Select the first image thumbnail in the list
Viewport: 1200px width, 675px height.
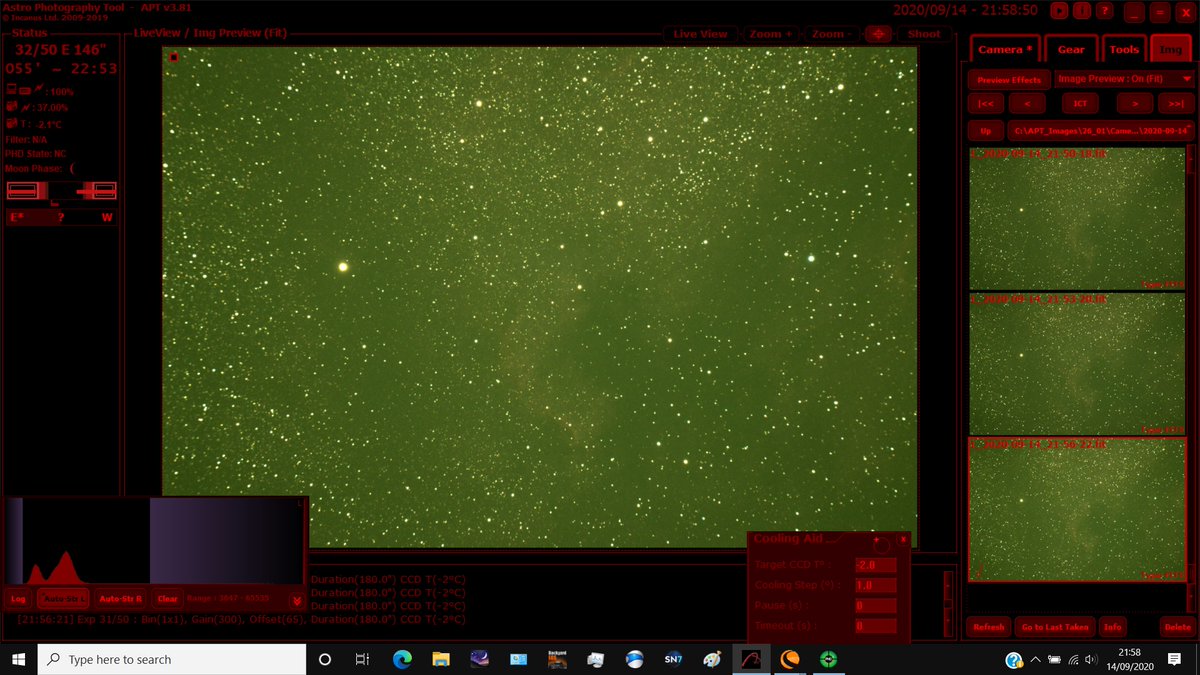pyautogui.click(x=1076, y=219)
